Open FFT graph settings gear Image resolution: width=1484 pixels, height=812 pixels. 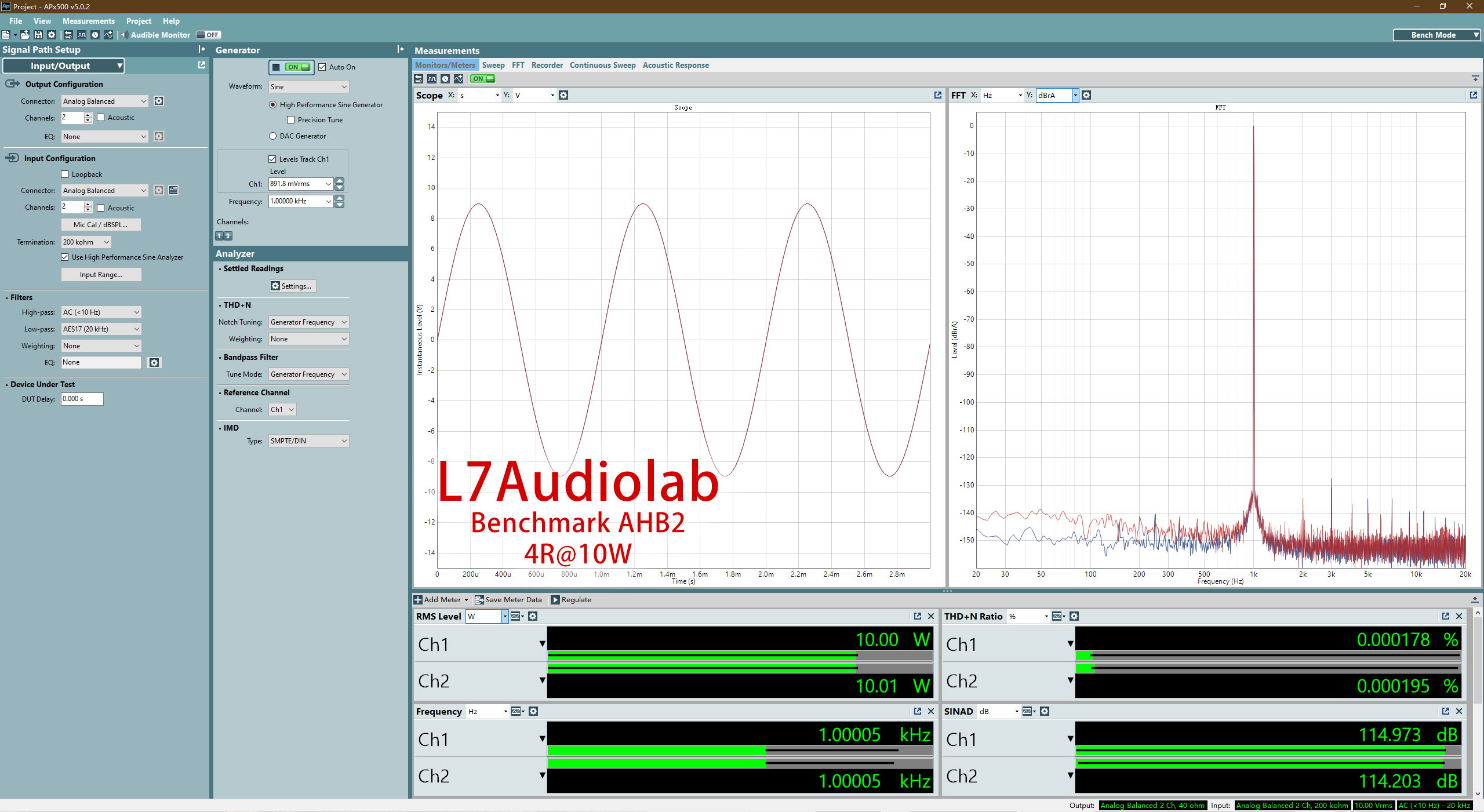click(1086, 95)
